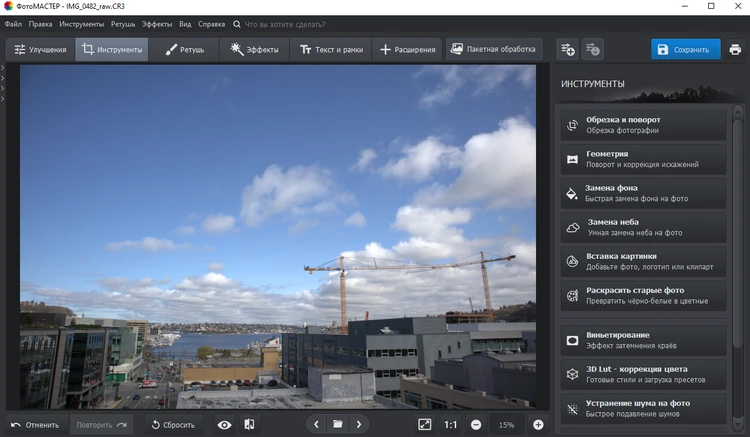Screen dimensions: 750x437
Task: Zoom out with the minus icon
Action: tap(476, 425)
